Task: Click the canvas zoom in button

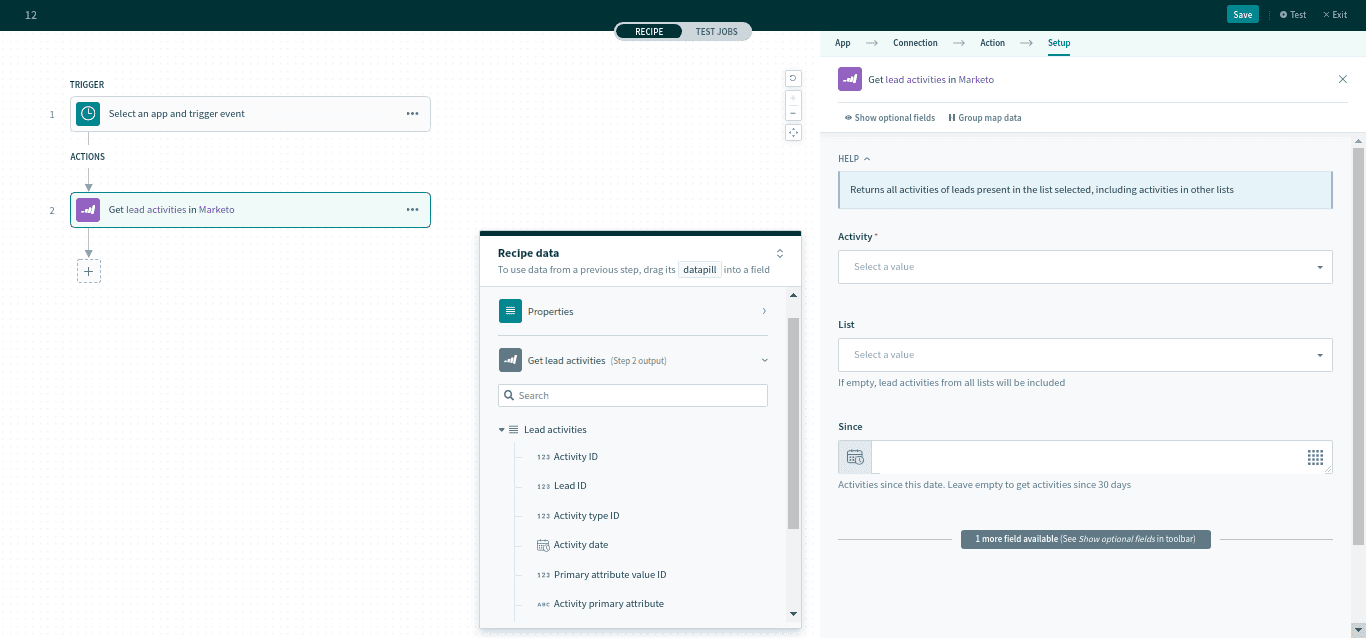Action: point(793,99)
